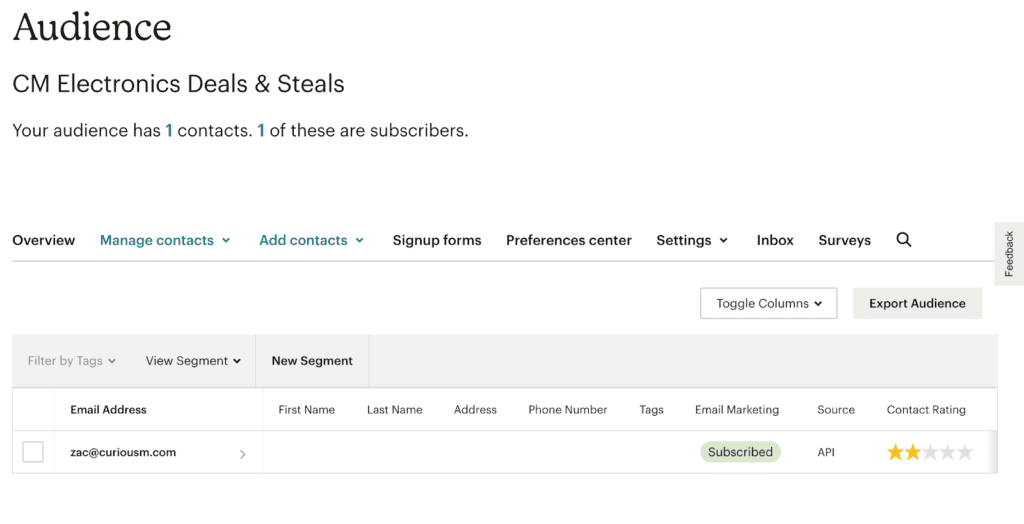Click the Email Address column header

(x=108, y=409)
